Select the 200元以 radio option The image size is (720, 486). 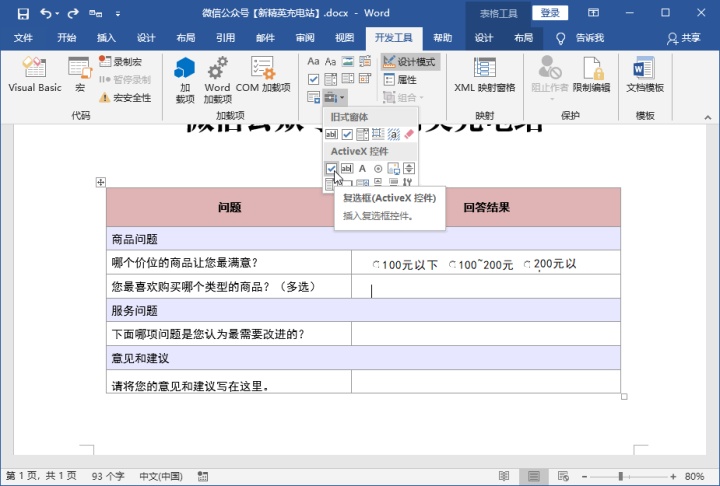[x=527, y=264]
